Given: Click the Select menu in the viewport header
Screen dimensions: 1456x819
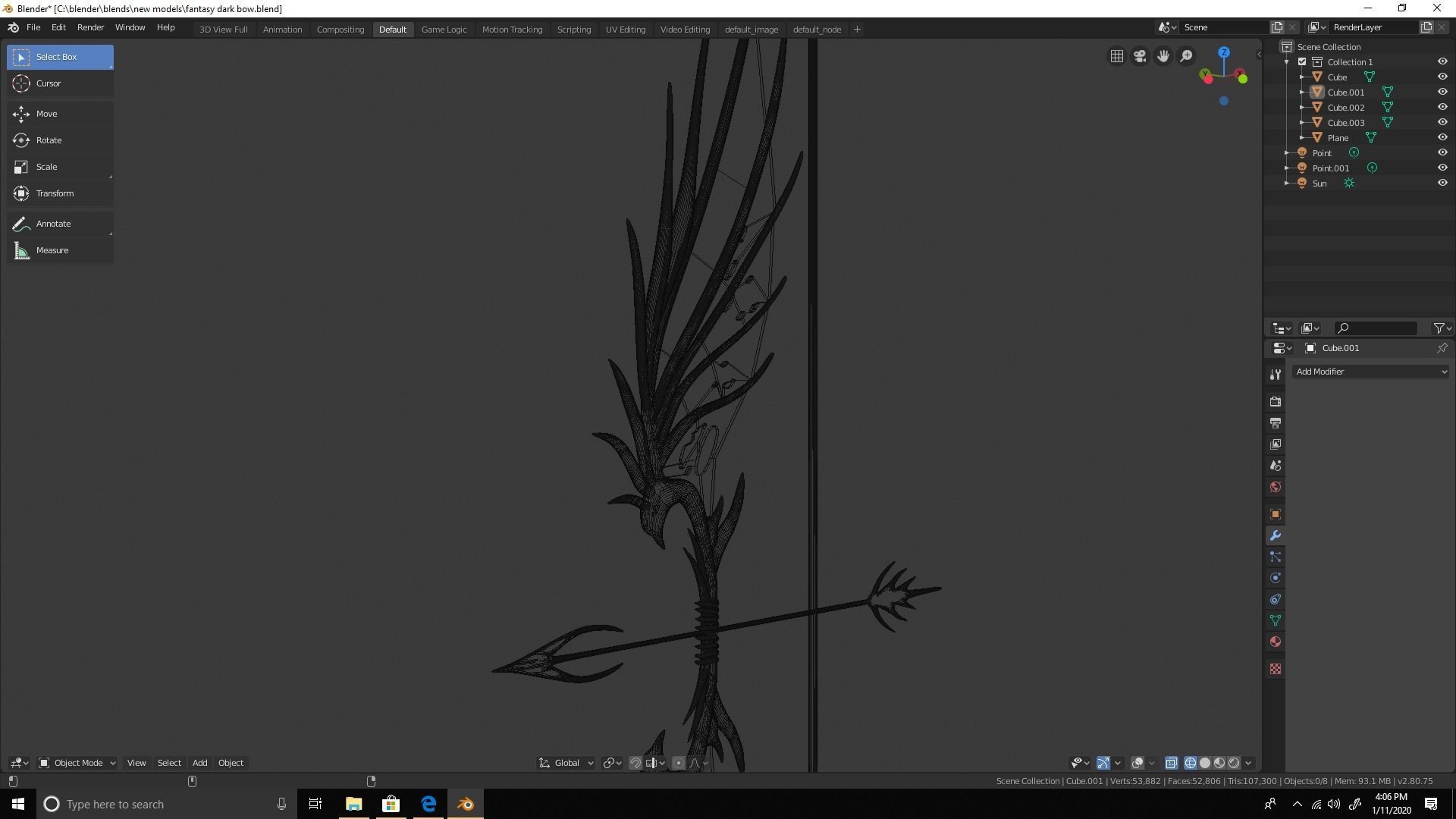Looking at the screenshot, I should coord(168,763).
